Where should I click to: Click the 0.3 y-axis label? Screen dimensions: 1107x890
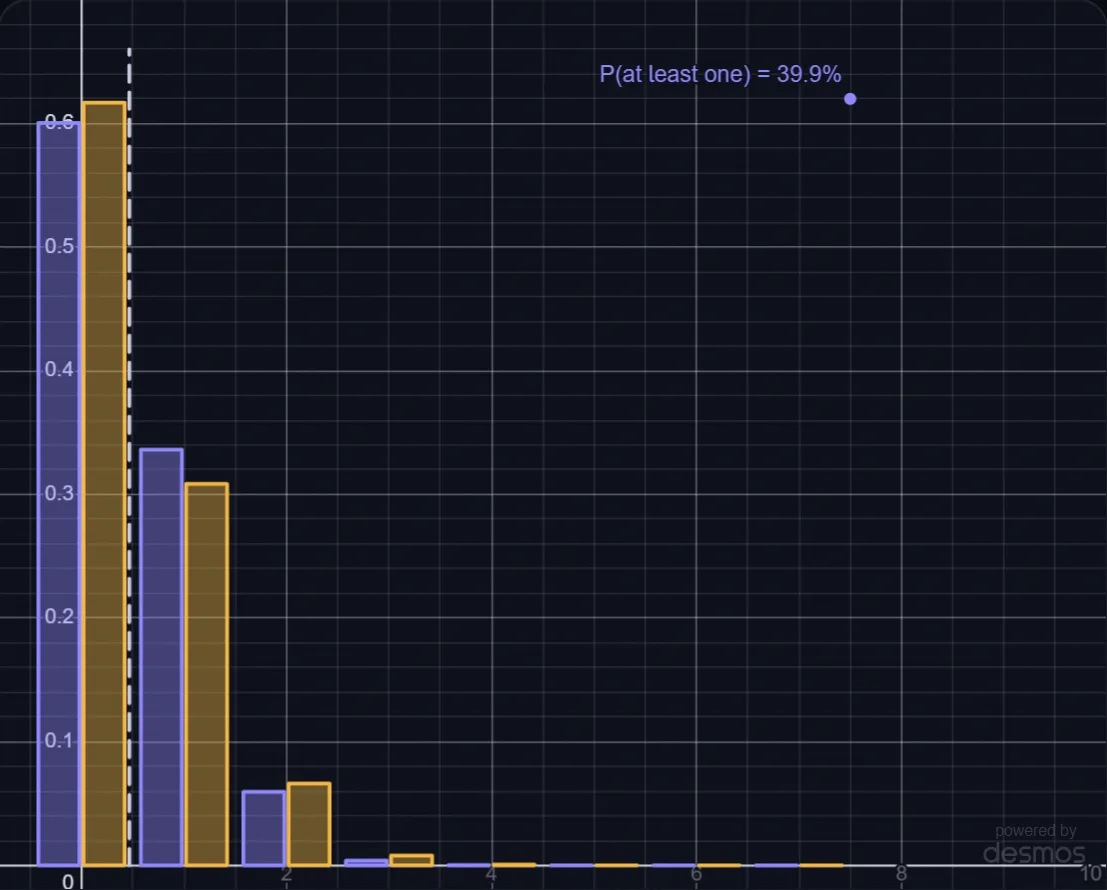coord(59,493)
